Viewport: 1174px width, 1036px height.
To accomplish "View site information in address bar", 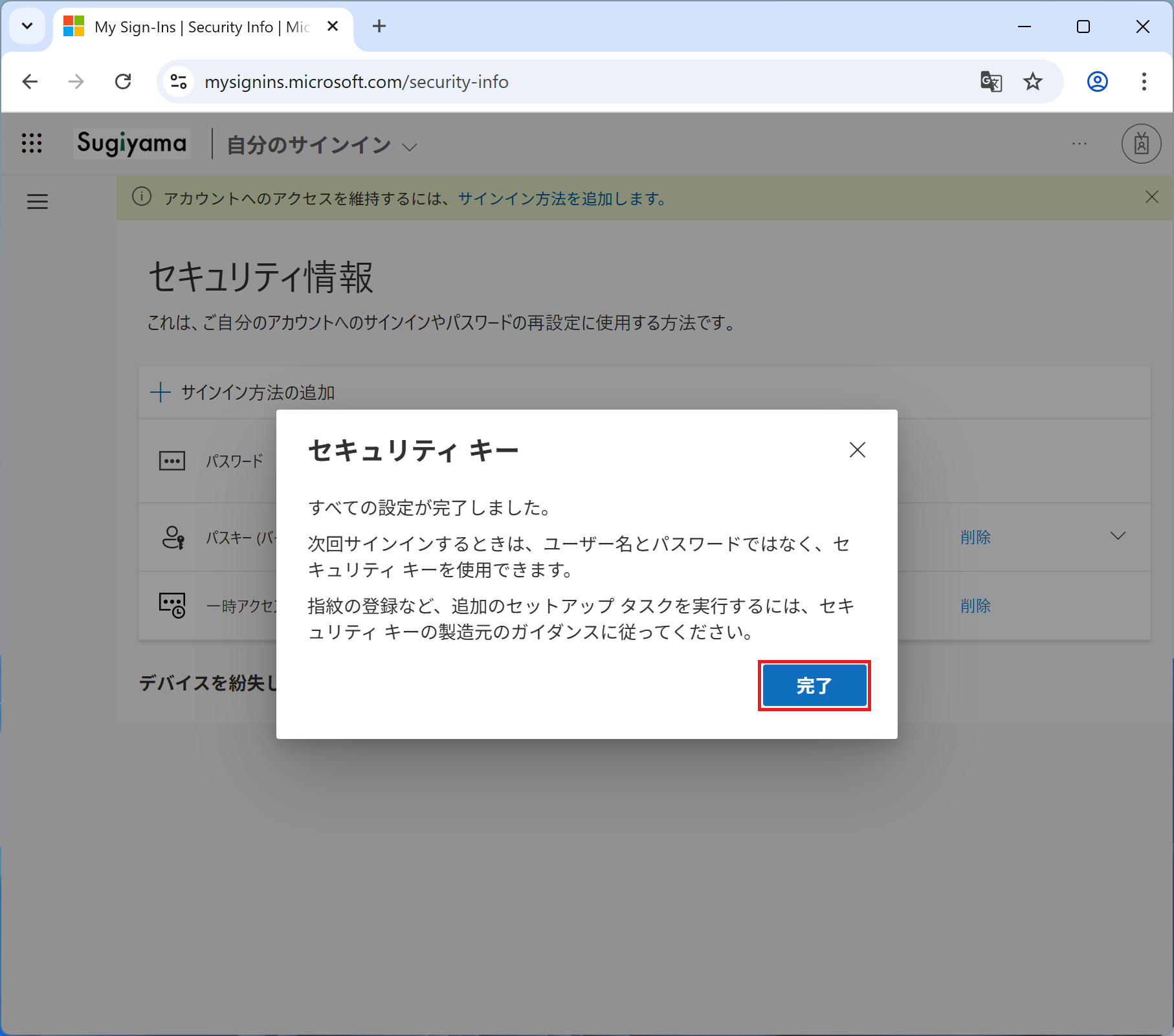I will coord(179,82).
